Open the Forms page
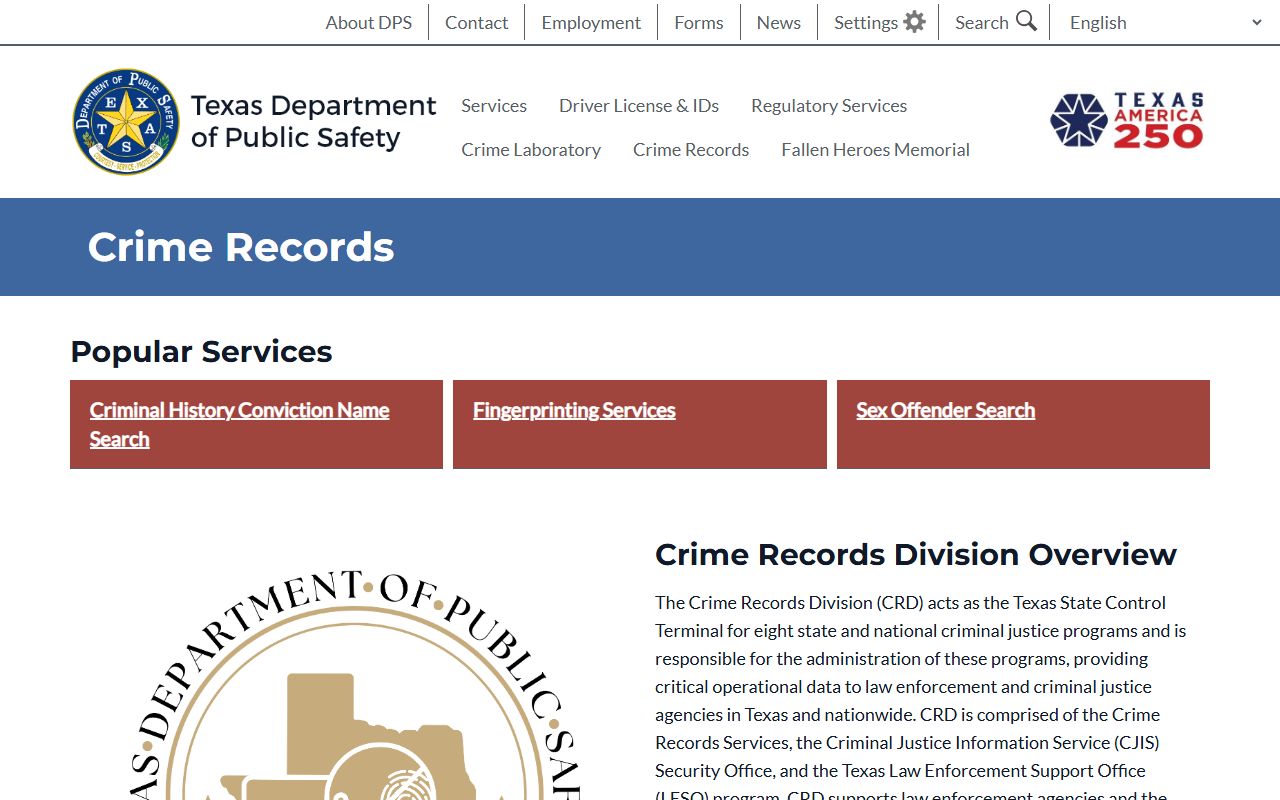The height and width of the screenshot is (800, 1280). click(x=699, y=22)
